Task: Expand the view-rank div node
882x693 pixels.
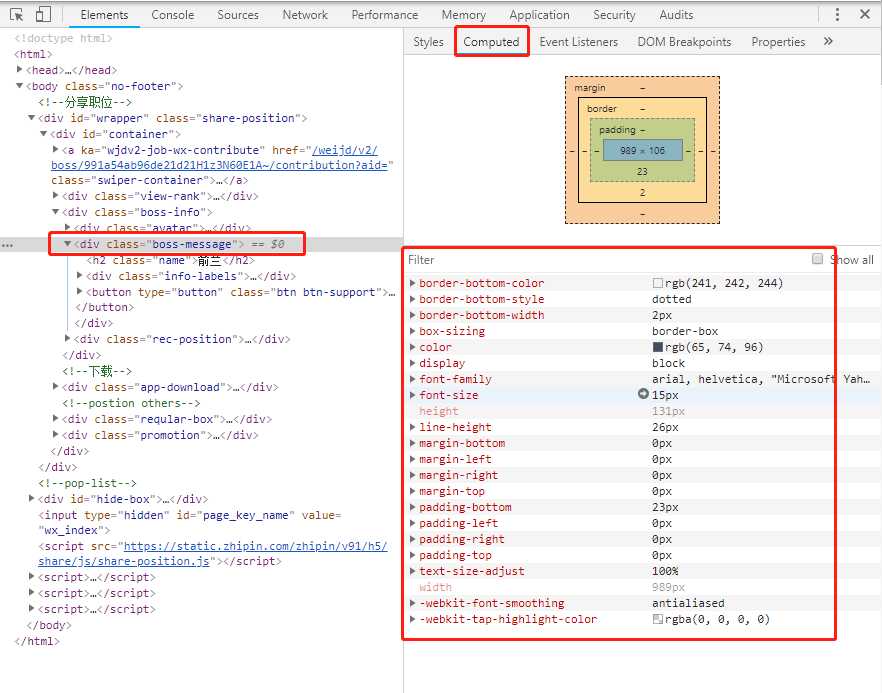Action: [x=55, y=195]
